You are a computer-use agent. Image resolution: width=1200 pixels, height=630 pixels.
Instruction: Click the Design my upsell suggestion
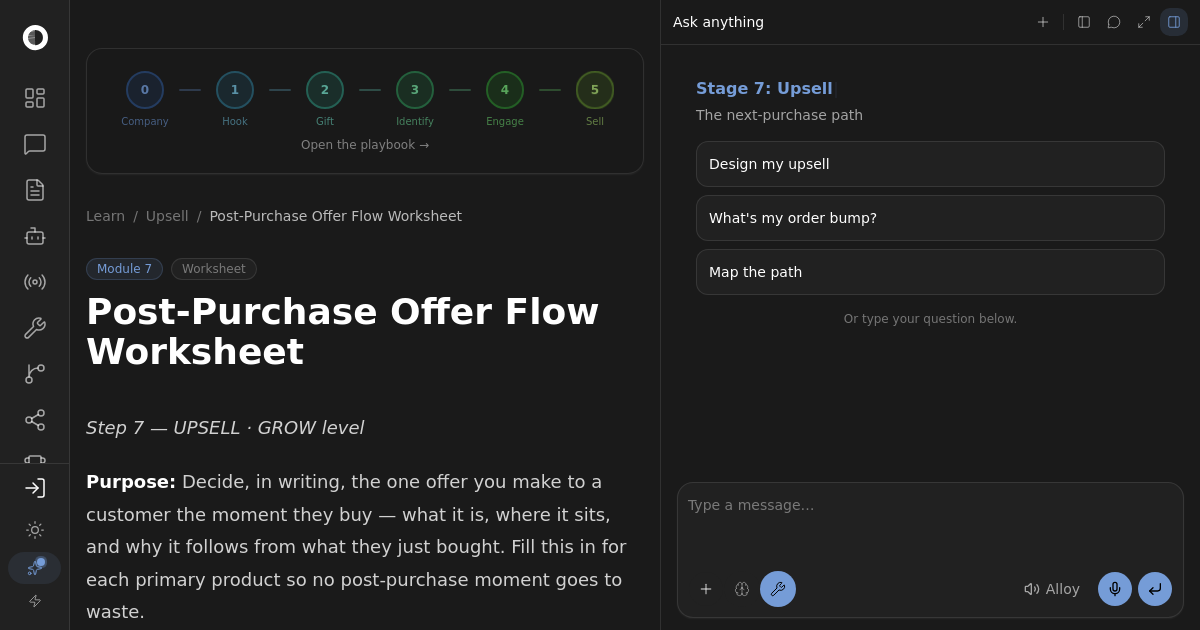tap(930, 164)
